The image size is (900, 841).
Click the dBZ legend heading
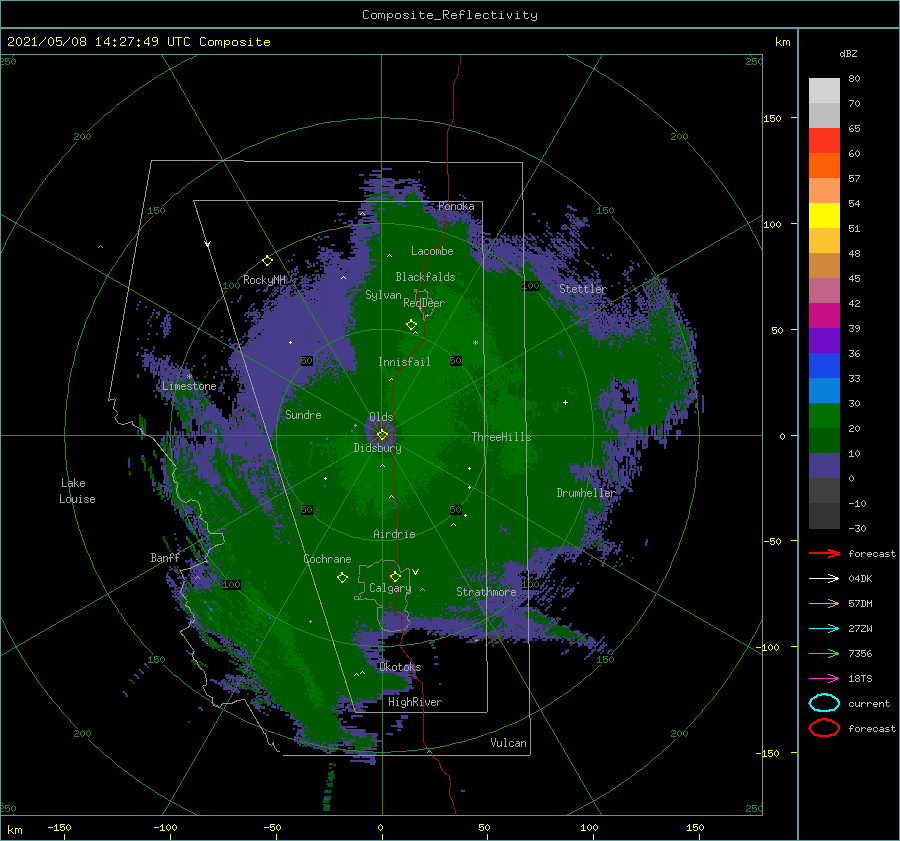click(848, 53)
